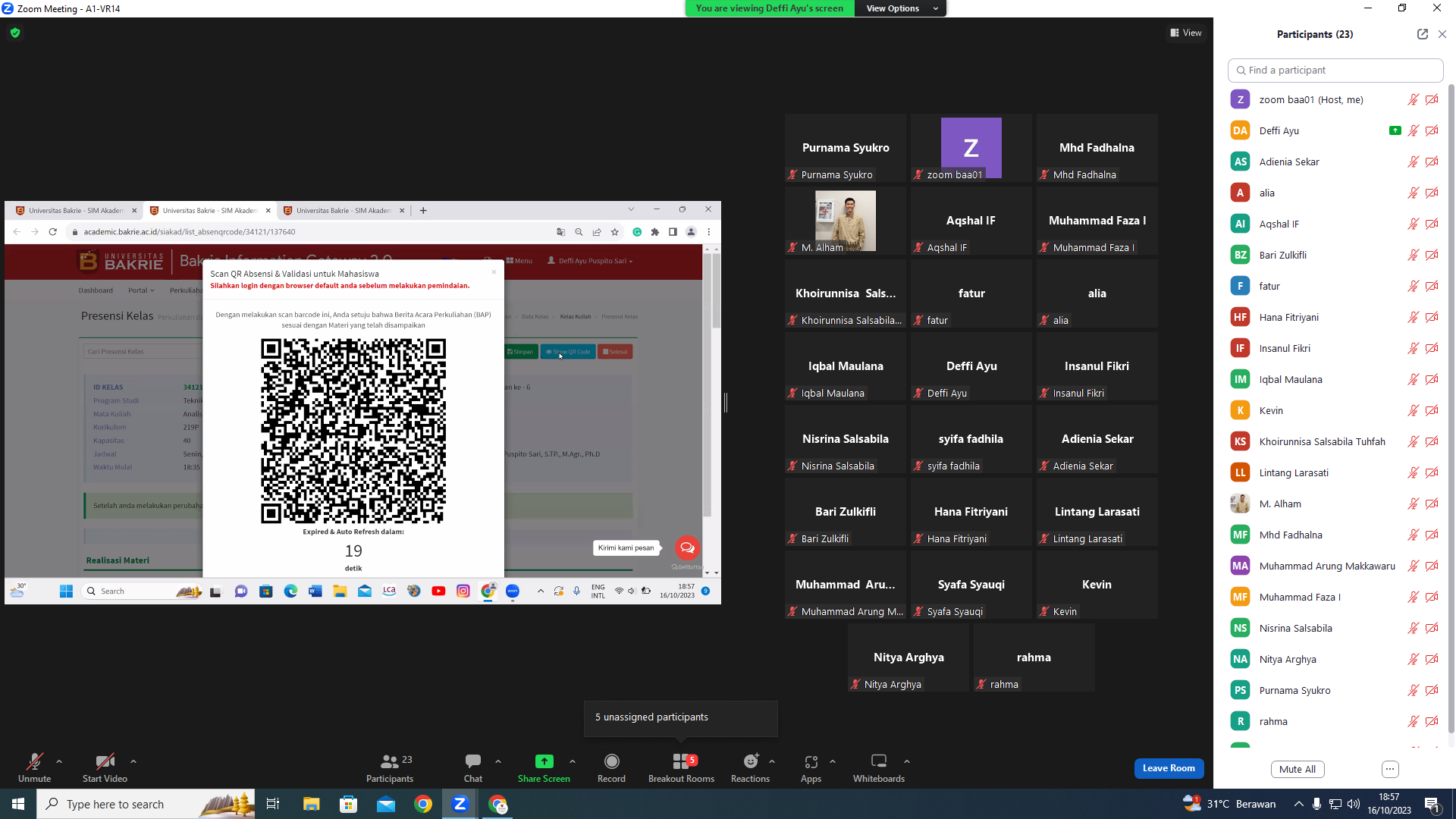Click the Leave Room button
This screenshot has height=819, width=1456.
[x=1169, y=768]
